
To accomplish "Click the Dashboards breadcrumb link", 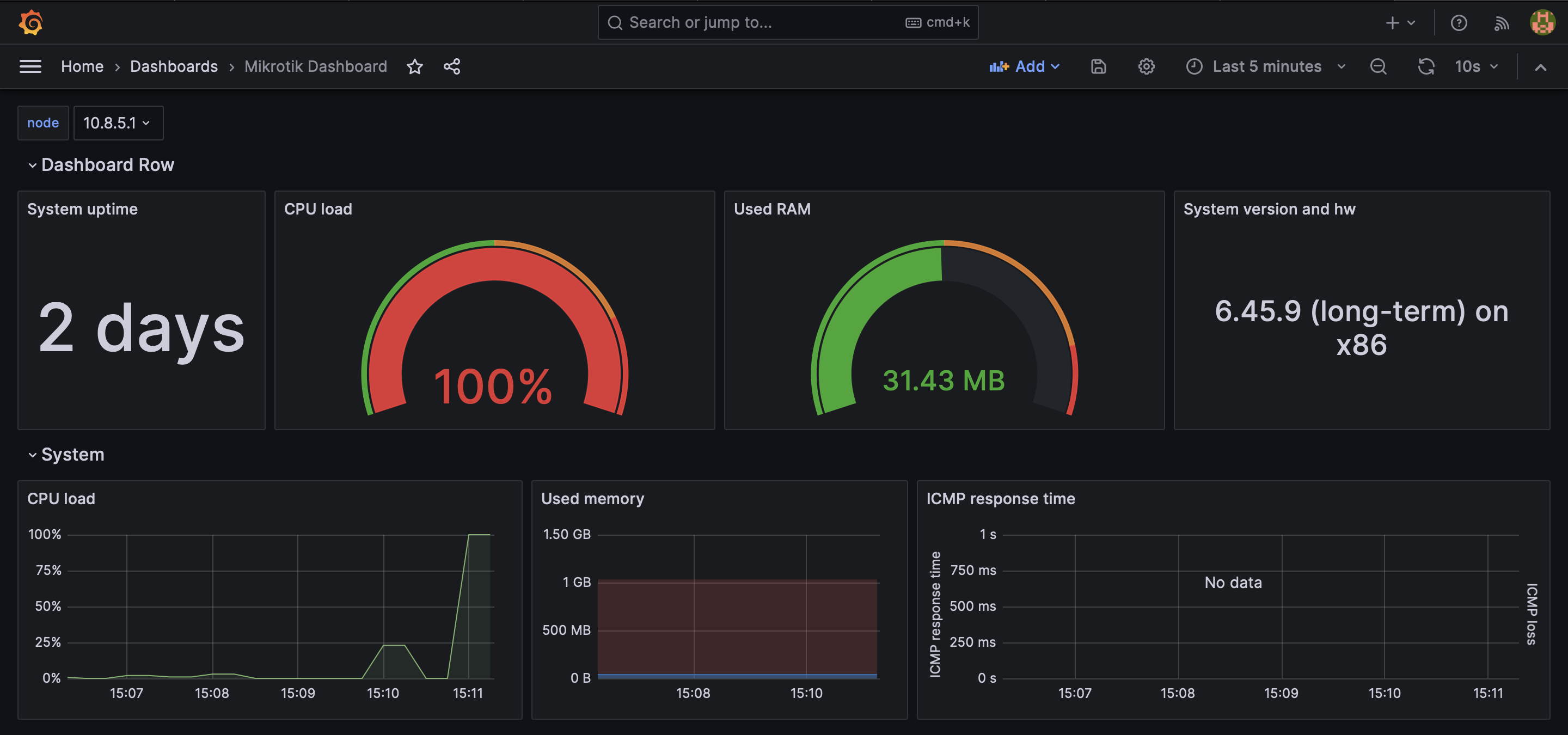I will coord(173,65).
